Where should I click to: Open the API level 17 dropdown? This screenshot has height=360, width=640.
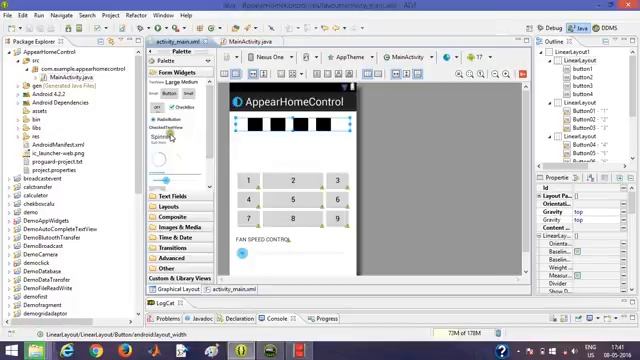coord(479,57)
